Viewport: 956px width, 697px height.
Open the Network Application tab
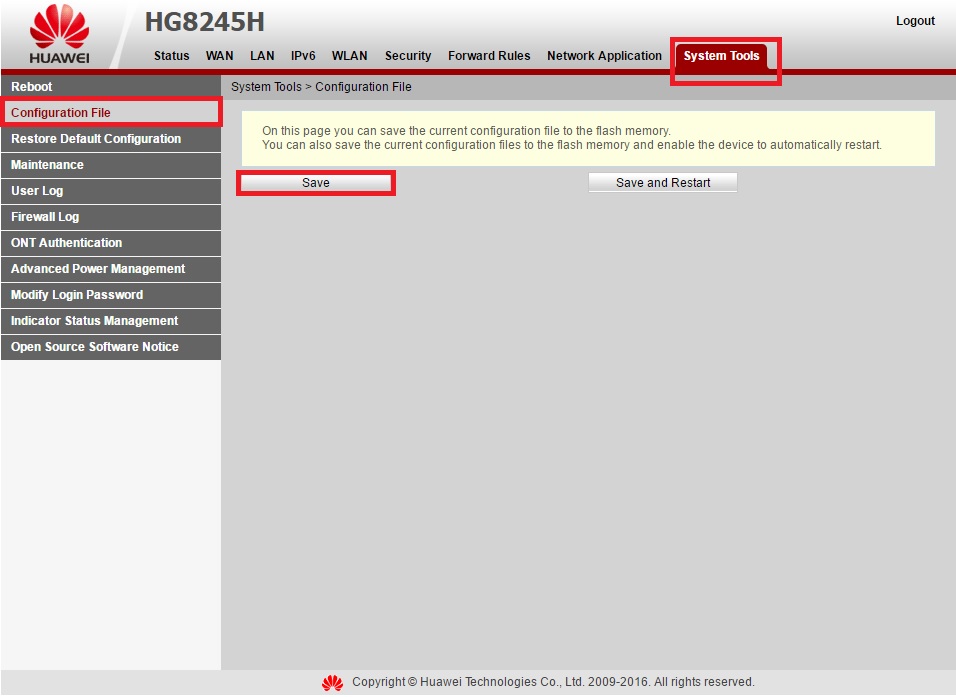point(604,55)
